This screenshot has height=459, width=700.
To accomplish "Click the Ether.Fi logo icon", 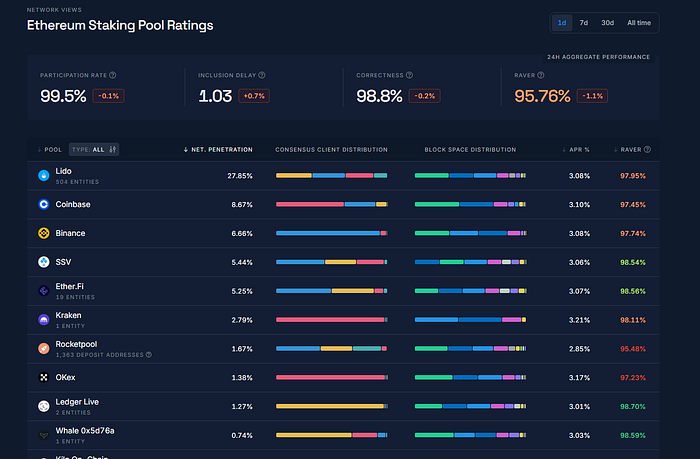I will click(x=43, y=291).
